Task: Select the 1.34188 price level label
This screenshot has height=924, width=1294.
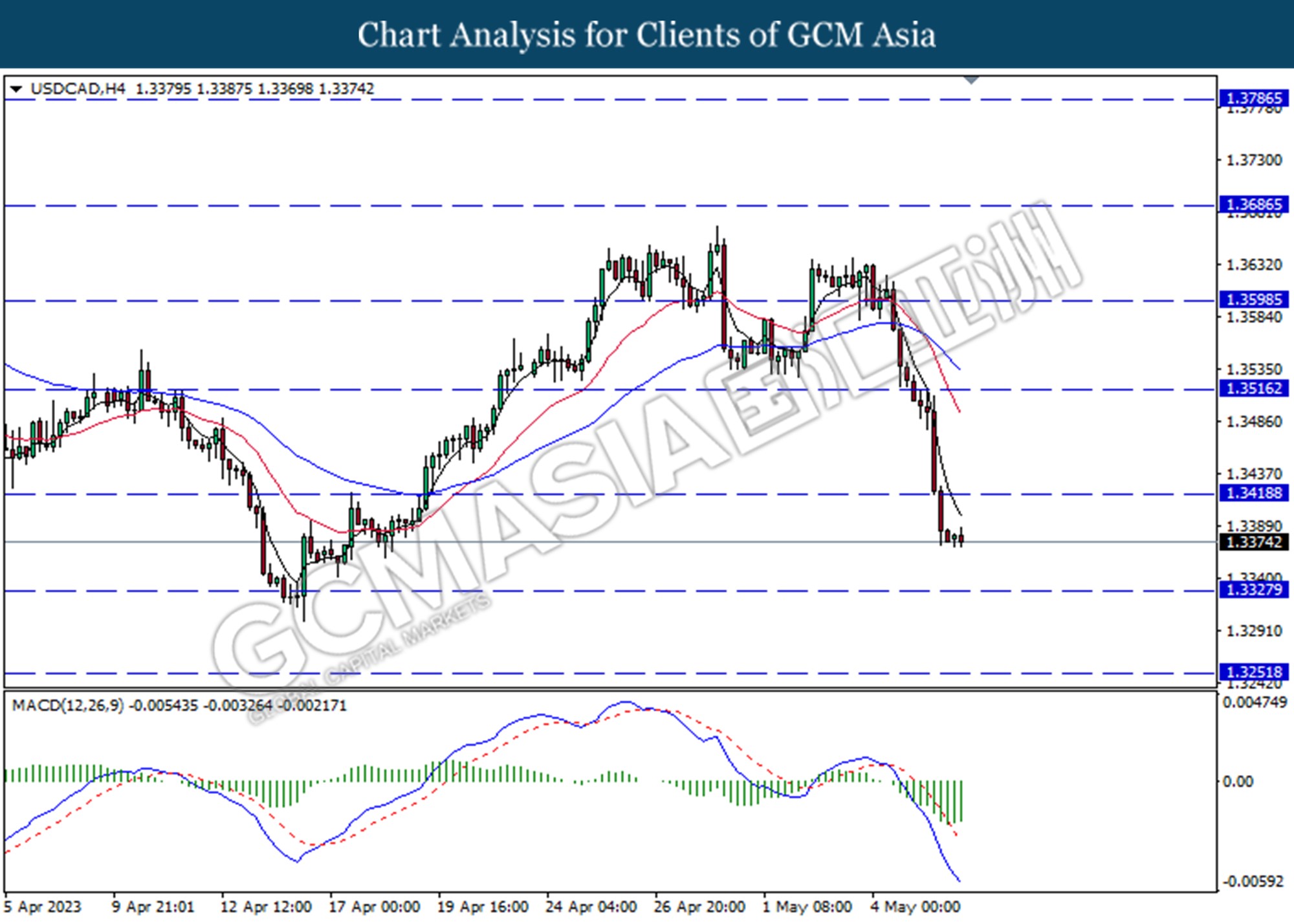Action: point(1254,493)
